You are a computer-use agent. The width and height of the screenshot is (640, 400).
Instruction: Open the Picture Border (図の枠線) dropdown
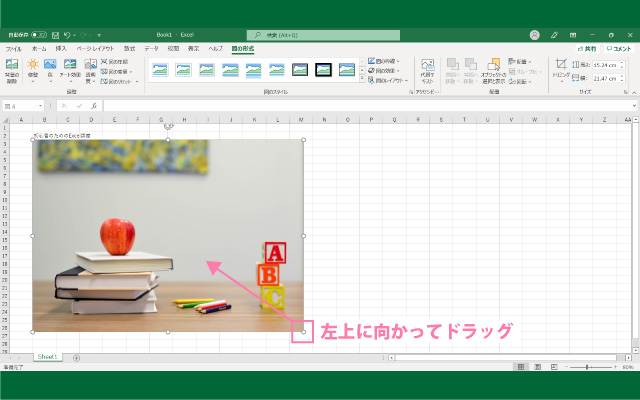pyautogui.click(x=384, y=61)
